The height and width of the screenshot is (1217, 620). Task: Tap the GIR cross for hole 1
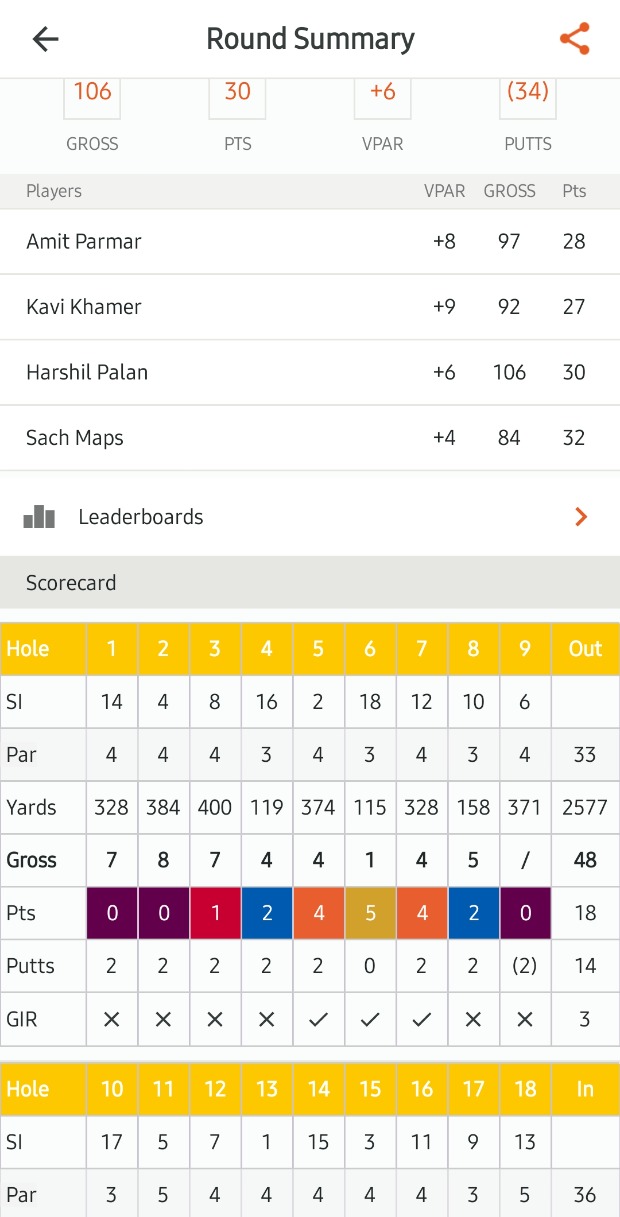[112, 1019]
